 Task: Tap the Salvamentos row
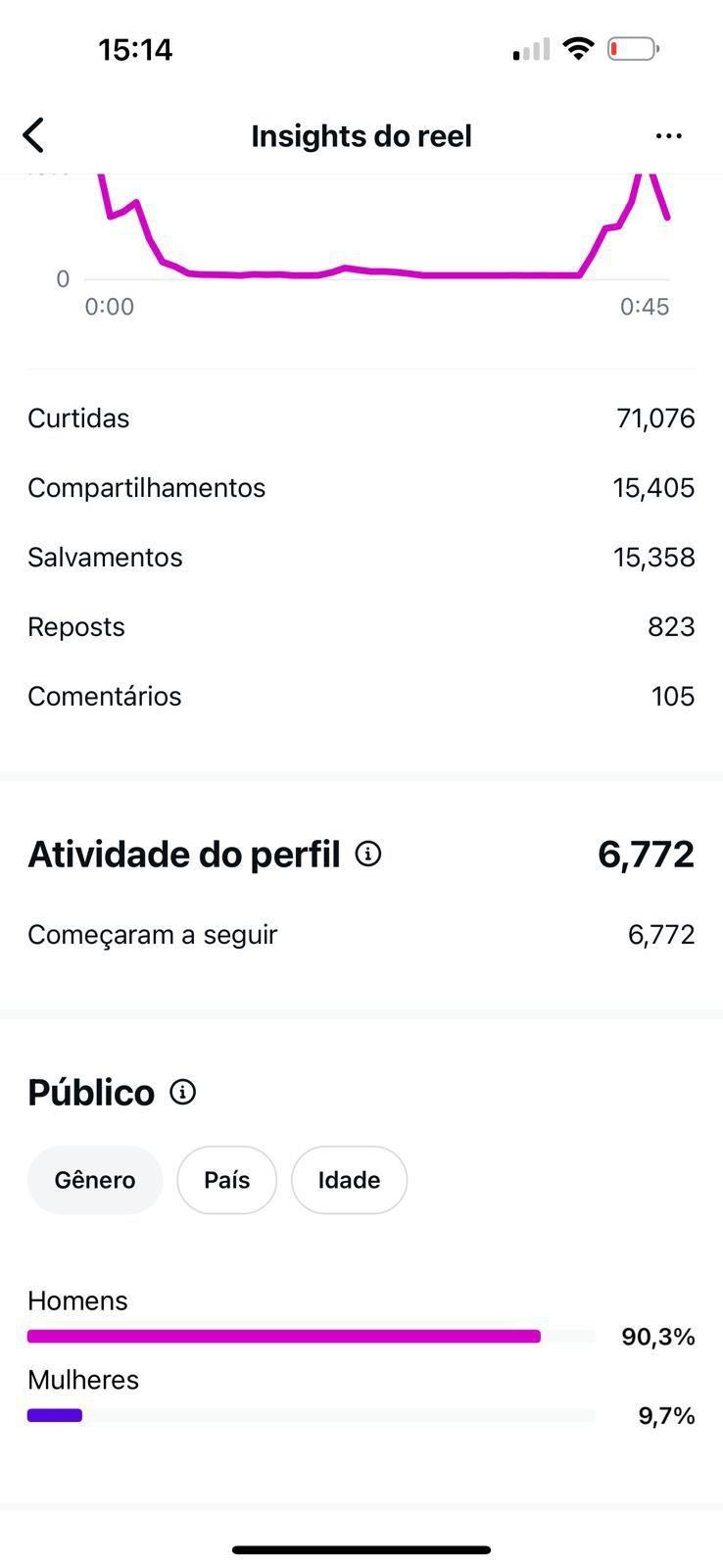point(361,558)
